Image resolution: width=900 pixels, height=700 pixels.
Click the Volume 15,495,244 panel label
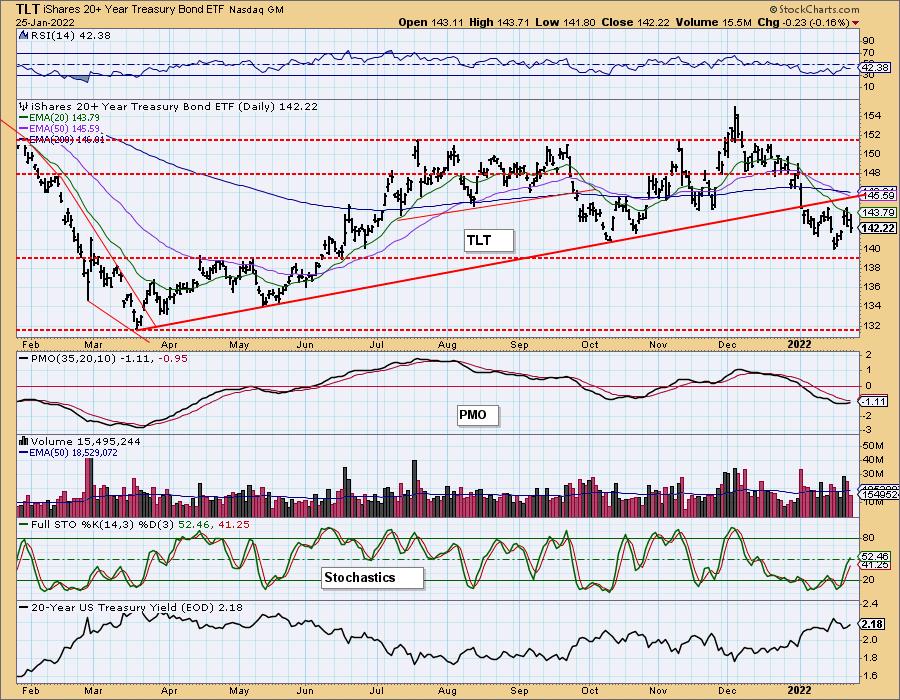tap(86, 441)
